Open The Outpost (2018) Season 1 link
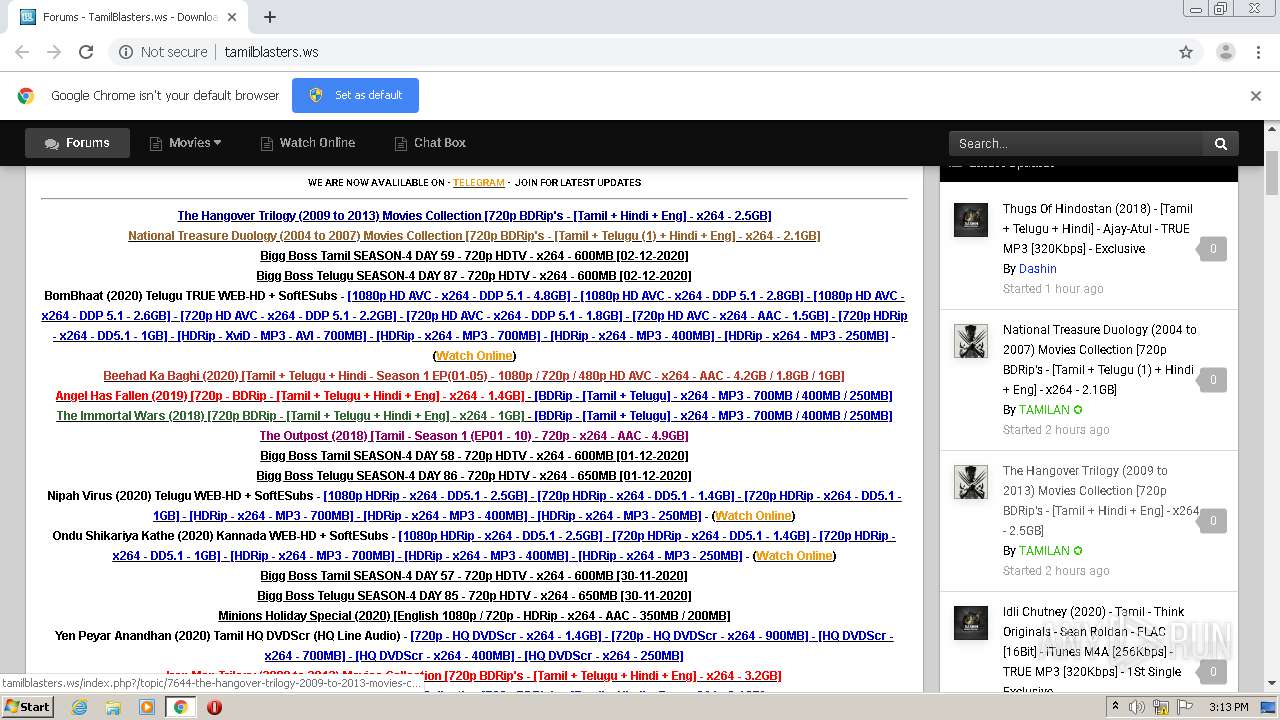 [x=474, y=436]
